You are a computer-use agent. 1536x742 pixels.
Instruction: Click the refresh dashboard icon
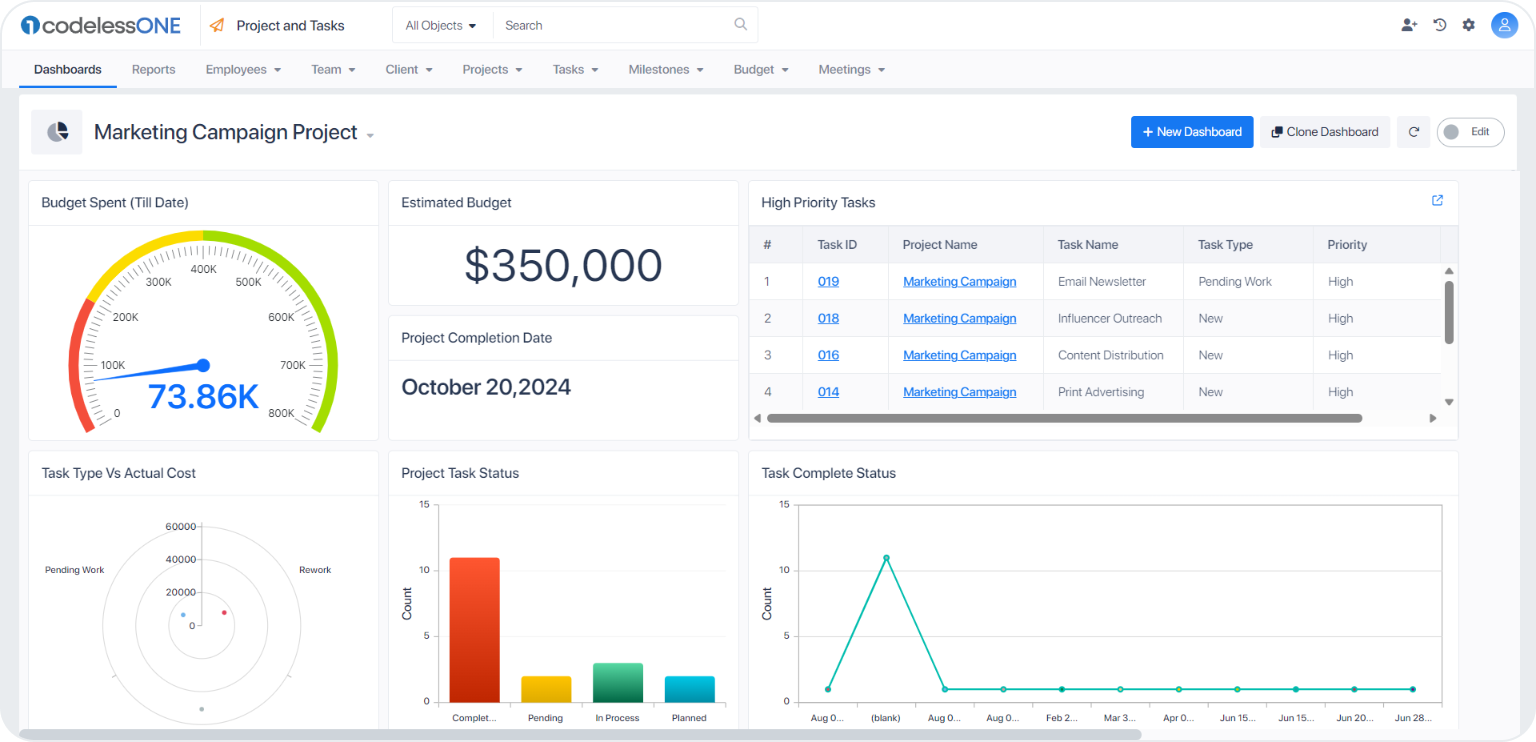point(1413,132)
